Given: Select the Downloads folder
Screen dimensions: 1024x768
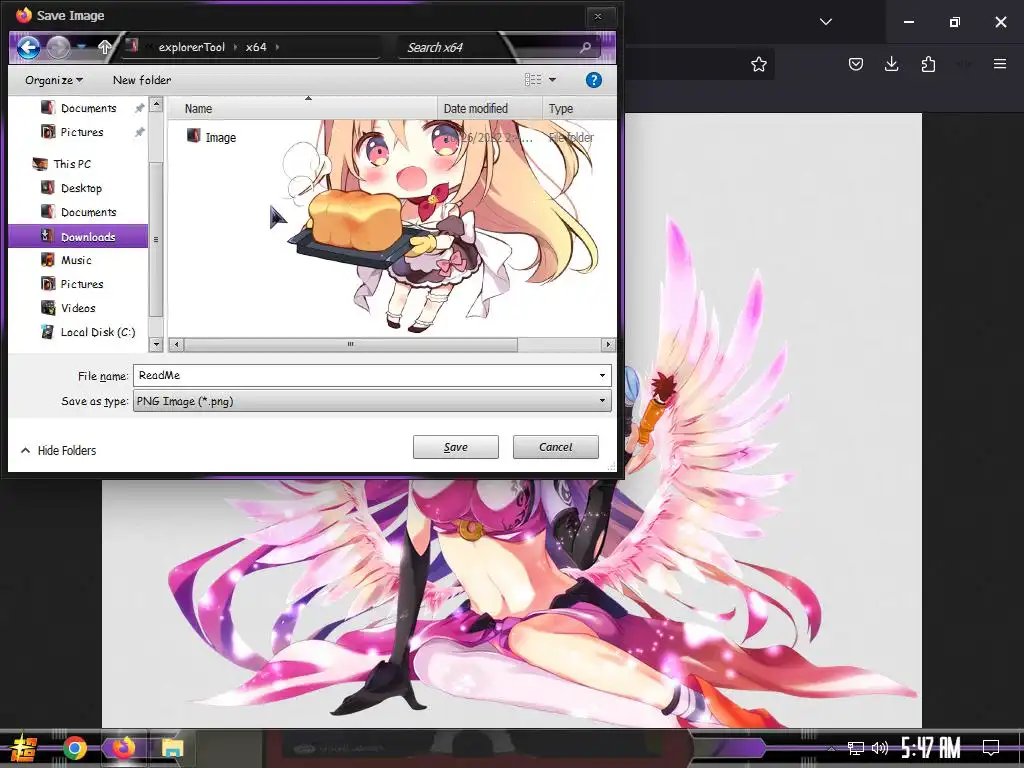Looking at the screenshot, I should click(x=78, y=236).
